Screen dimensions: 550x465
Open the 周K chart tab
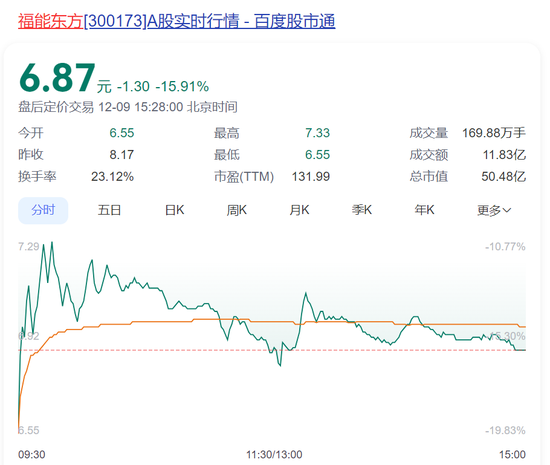point(237,210)
